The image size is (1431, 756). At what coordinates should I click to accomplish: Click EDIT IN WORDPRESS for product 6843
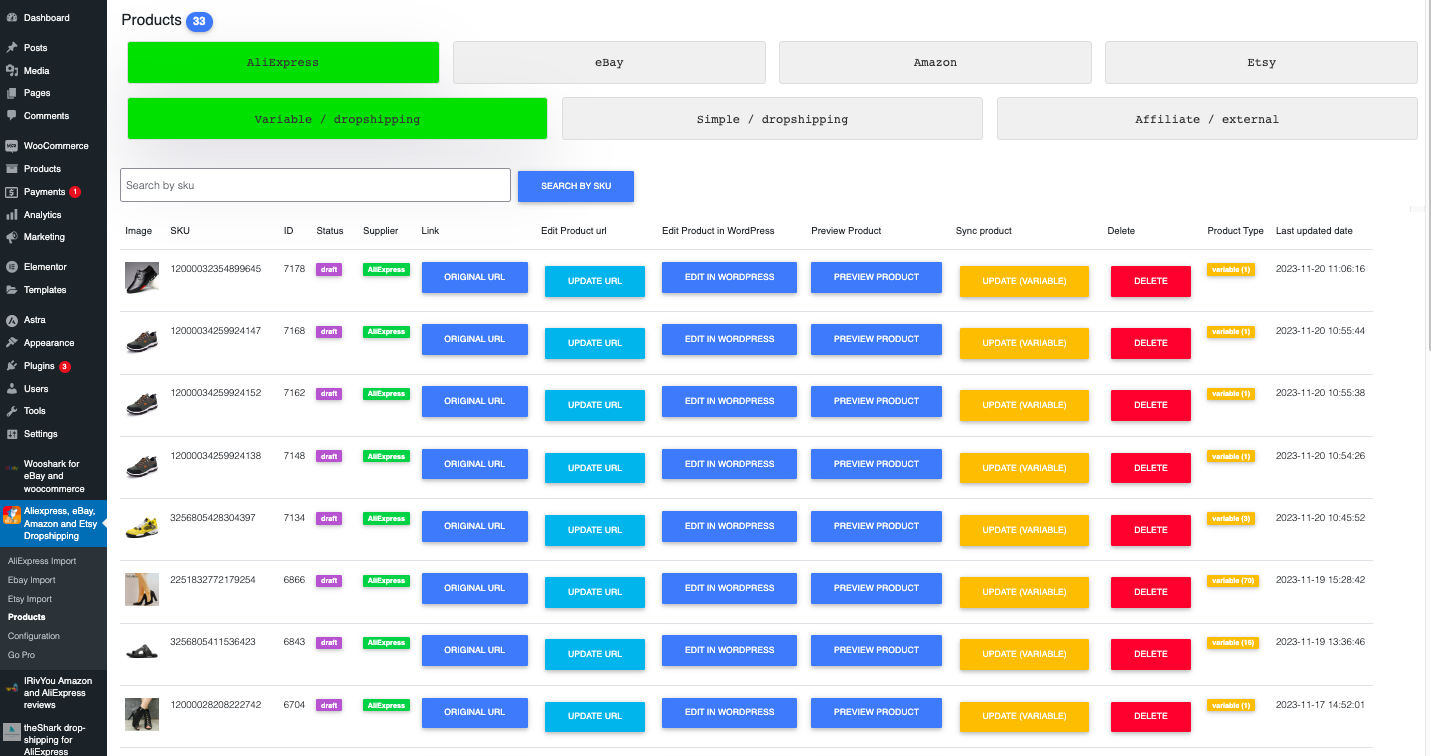tap(729, 650)
